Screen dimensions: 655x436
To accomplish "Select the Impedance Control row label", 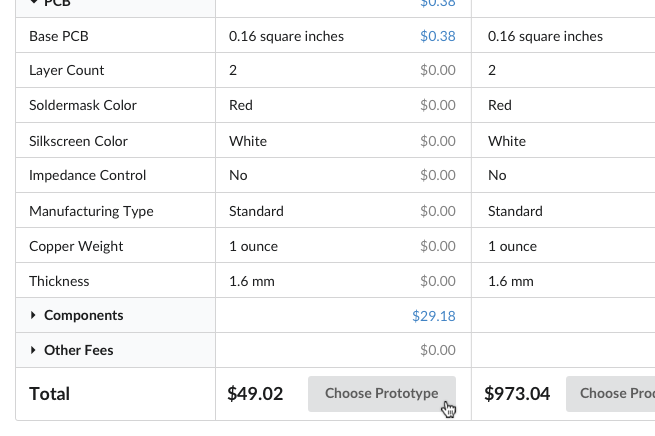I will [87, 175].
